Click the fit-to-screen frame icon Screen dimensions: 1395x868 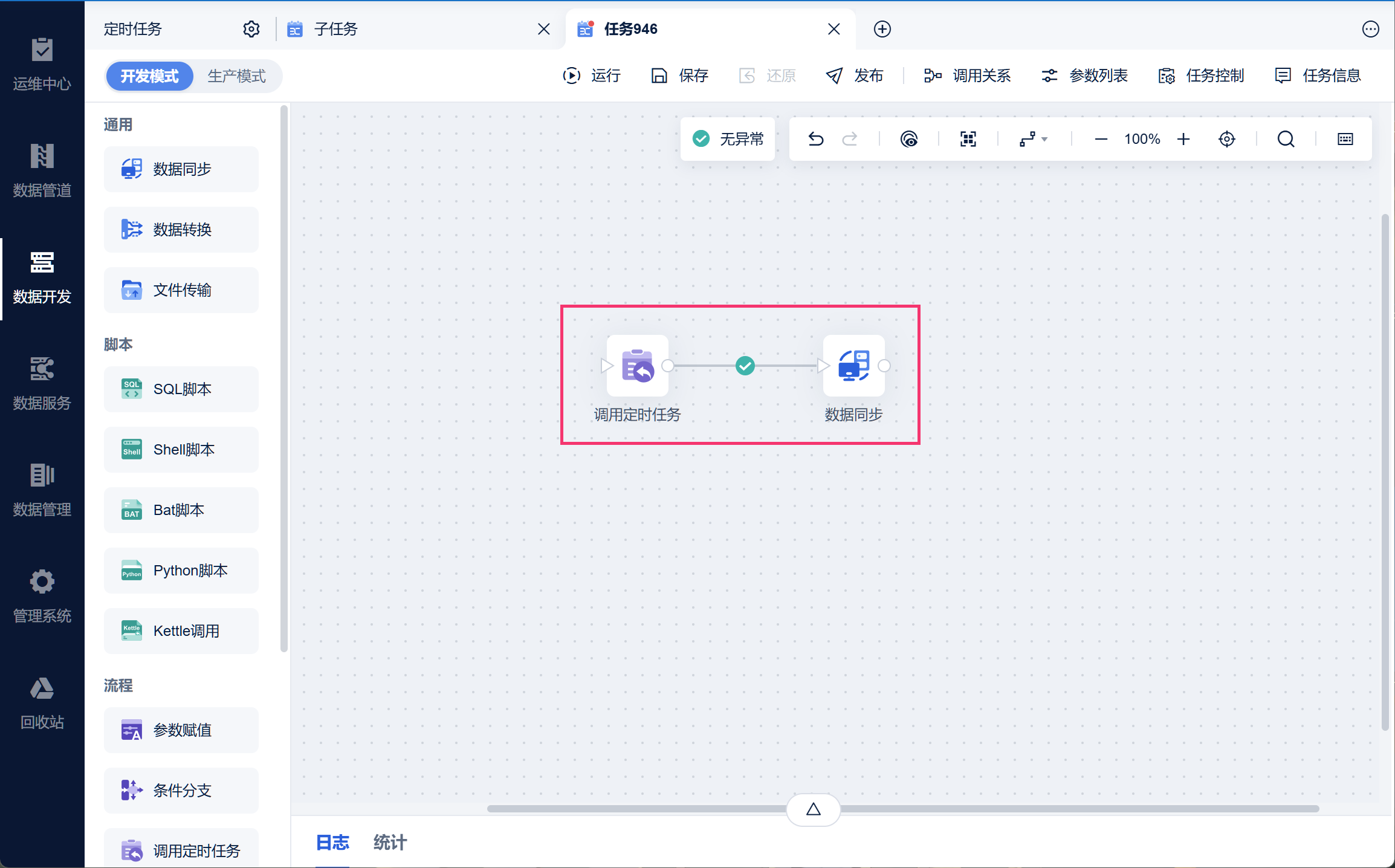[x=968, y=139]
